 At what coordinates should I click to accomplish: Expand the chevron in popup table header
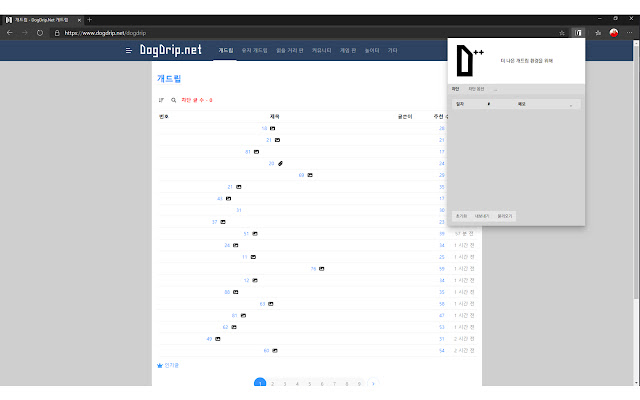(571, 104)
